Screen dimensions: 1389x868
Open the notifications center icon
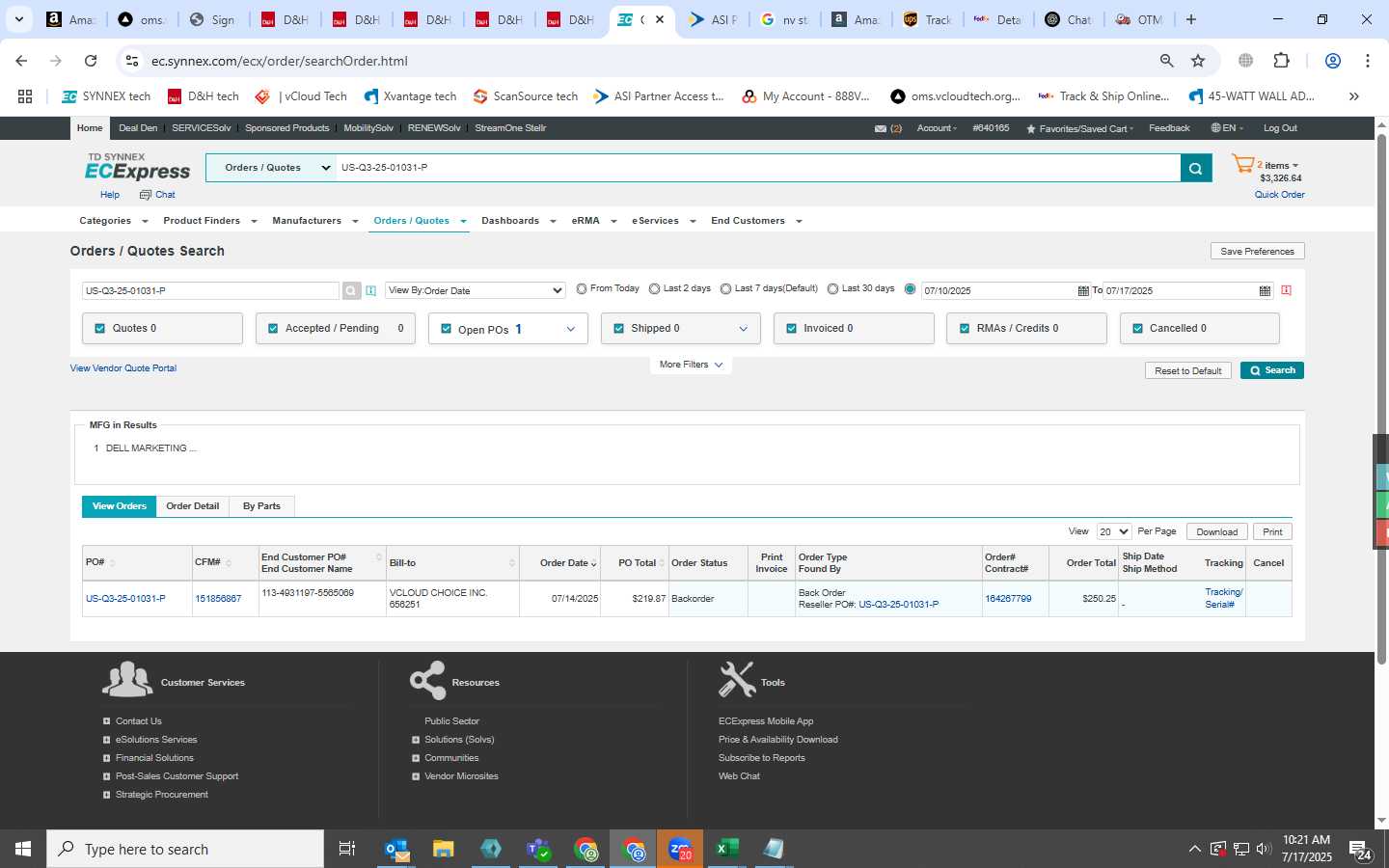tap(1360, 850)
